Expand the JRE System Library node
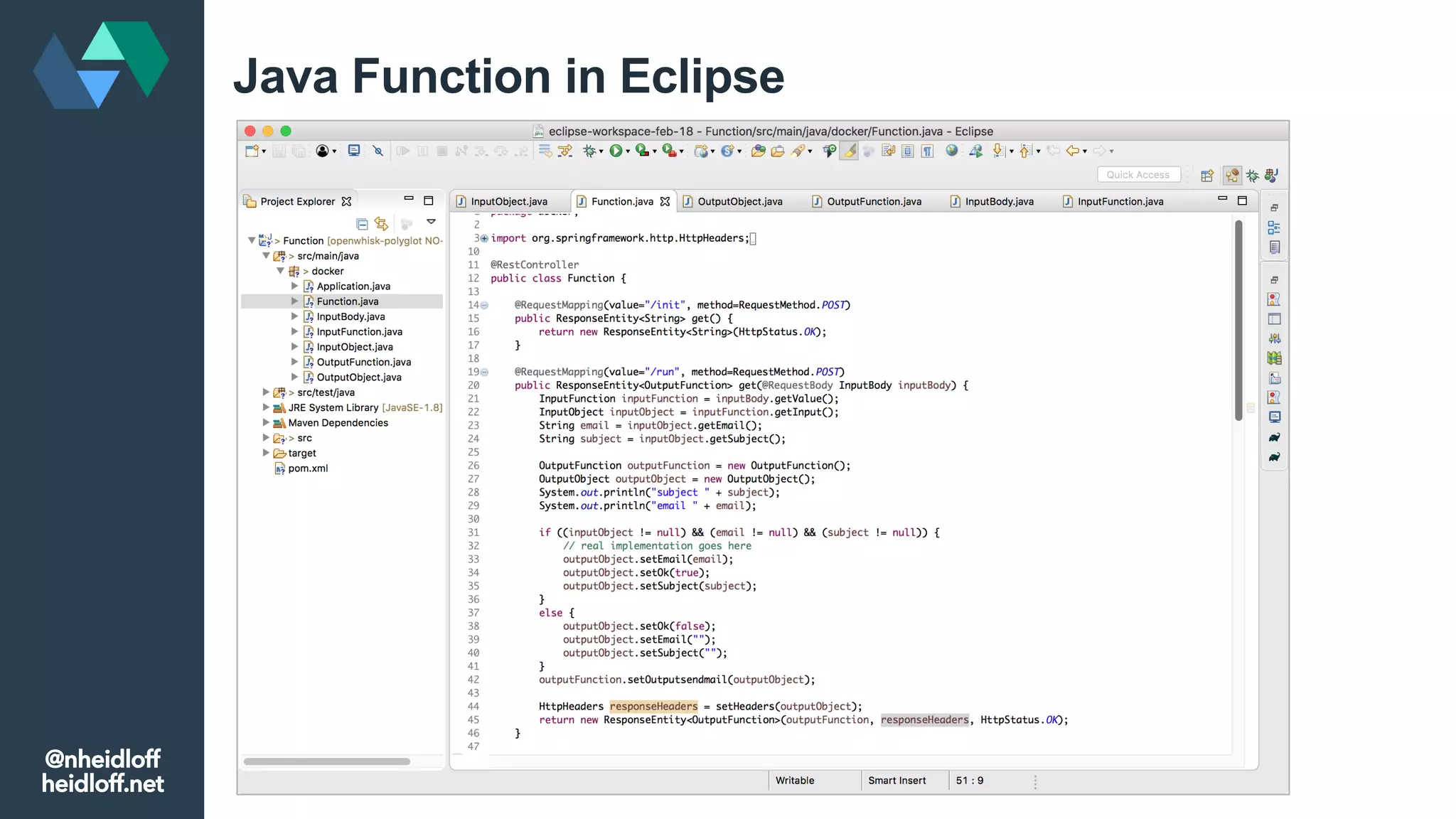 (x=266, y=407)
